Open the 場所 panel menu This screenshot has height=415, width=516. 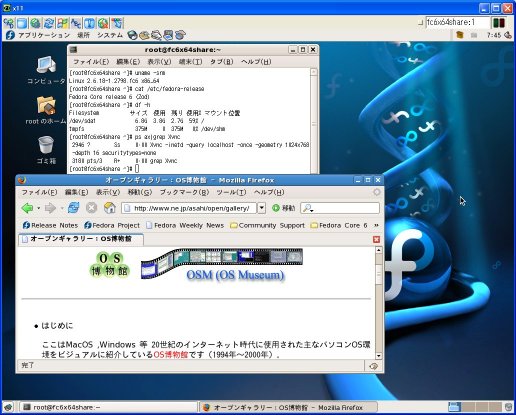(x=83, y=35)
